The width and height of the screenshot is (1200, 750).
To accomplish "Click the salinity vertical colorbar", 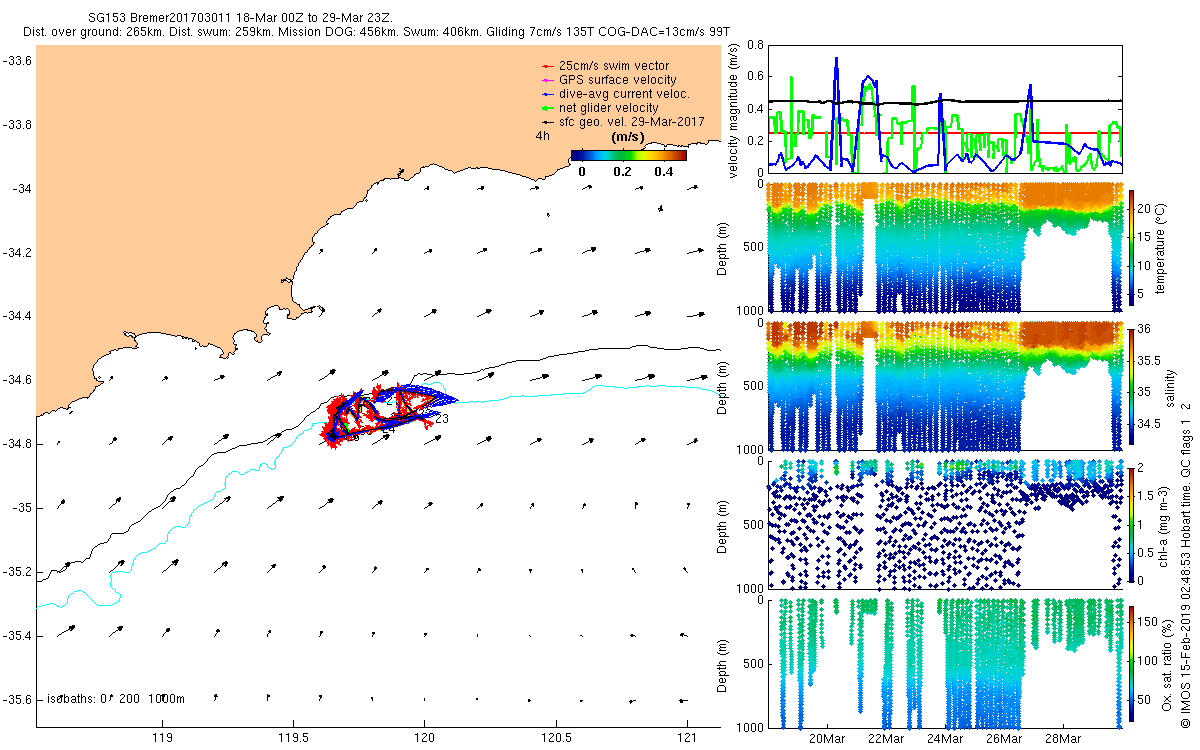I will [1132, 385].
